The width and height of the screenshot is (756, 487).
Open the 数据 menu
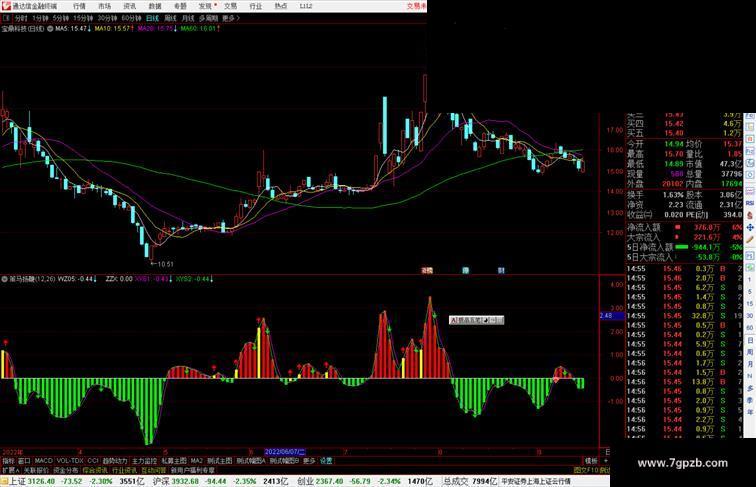pos(155,6)
